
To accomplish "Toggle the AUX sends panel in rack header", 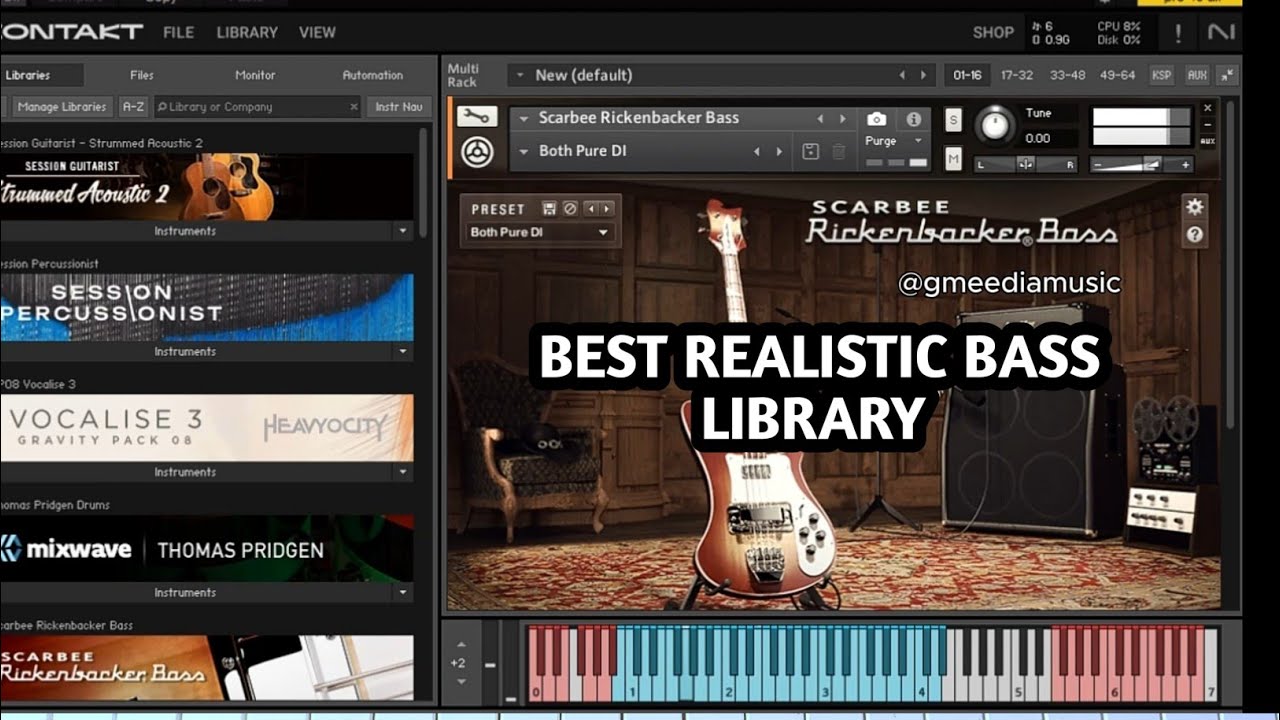I will click(1197, 75).
